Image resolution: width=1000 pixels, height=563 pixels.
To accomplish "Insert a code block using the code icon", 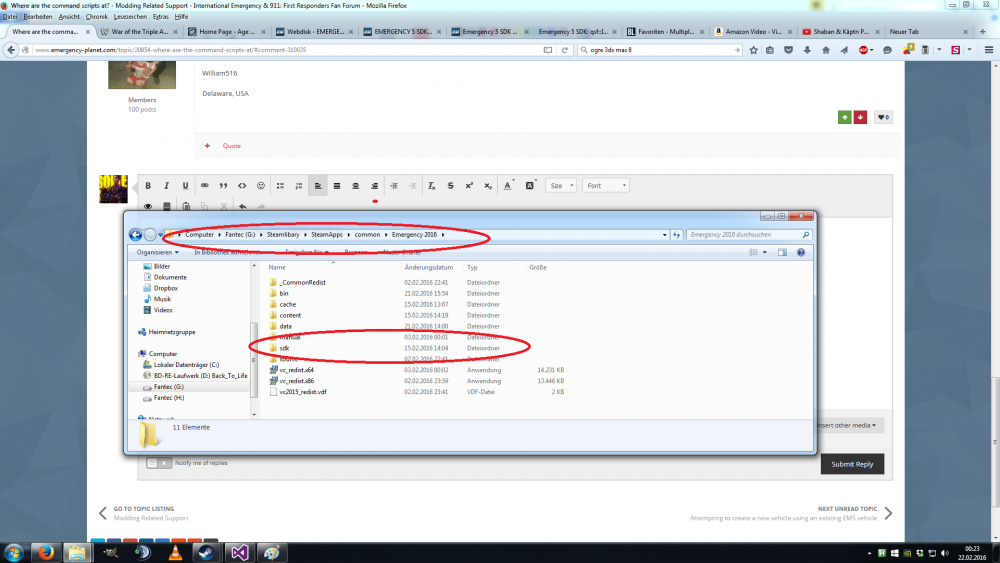I will pos(242,186).
